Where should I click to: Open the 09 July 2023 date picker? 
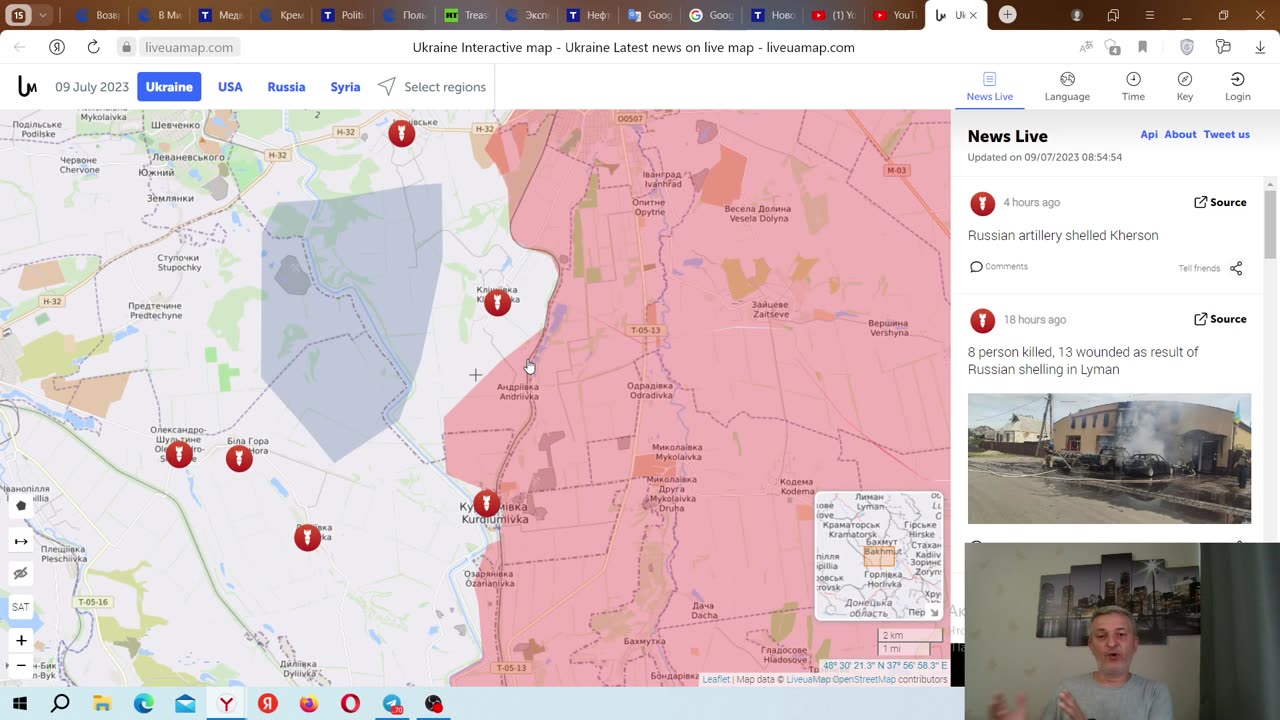(x=92, y=87)
